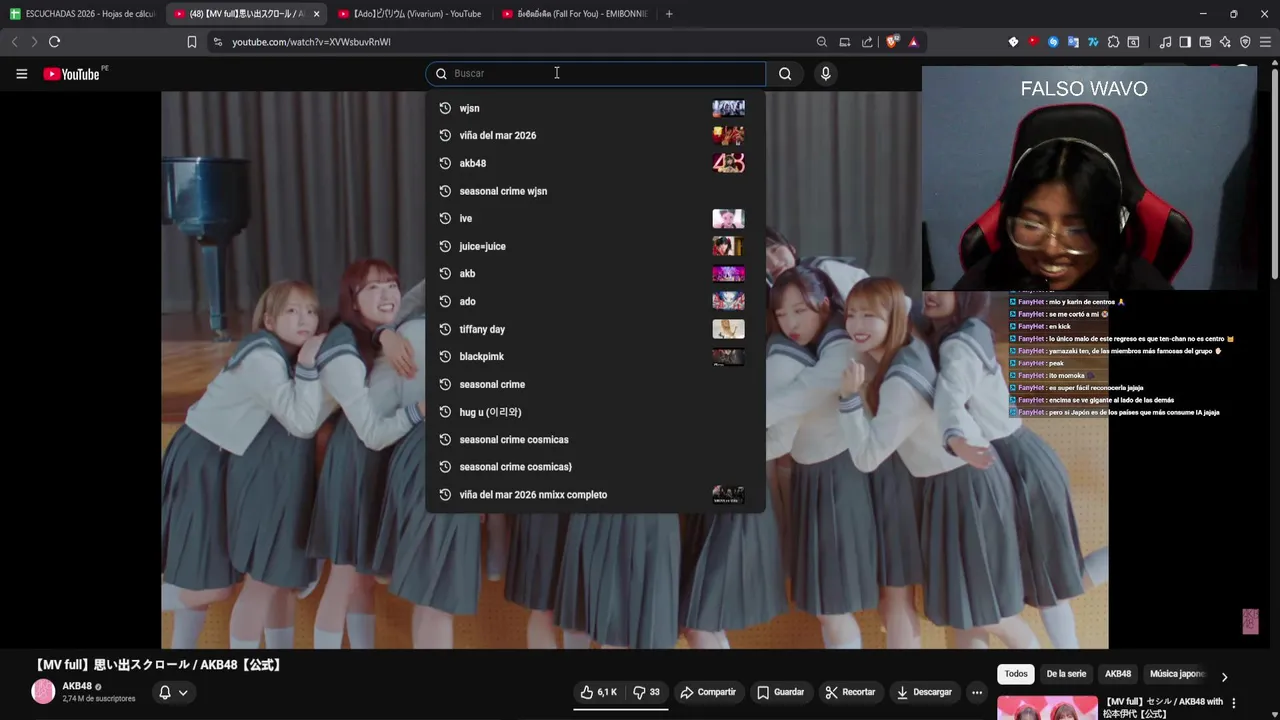Screen dimensions: 1280x720
Task: Open the Brave VPN shield icon
Action: coord(1245,42)
